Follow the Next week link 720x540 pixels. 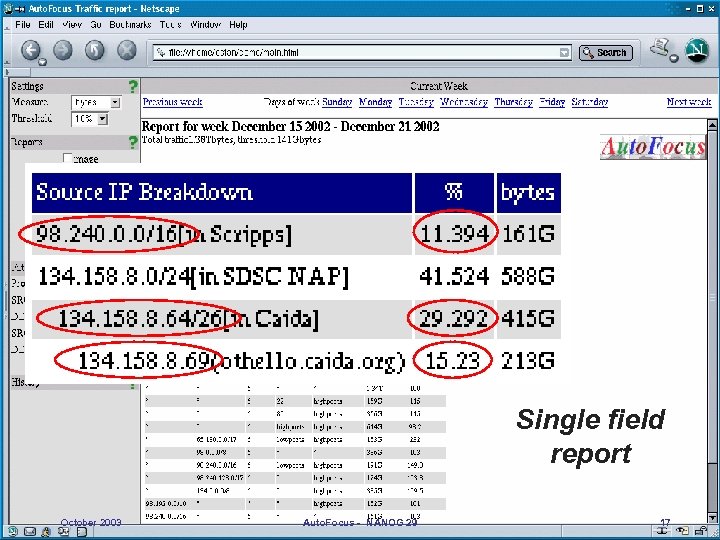(689, 102)
